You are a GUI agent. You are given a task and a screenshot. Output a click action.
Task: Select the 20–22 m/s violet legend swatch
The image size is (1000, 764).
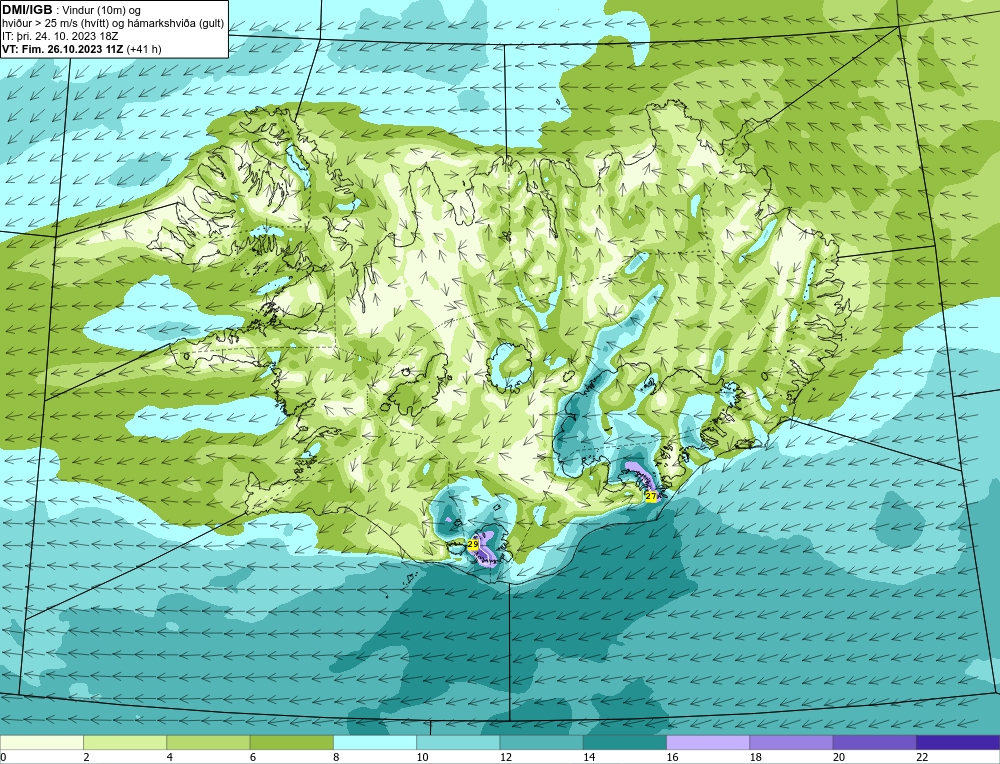(x=874, y=742)
